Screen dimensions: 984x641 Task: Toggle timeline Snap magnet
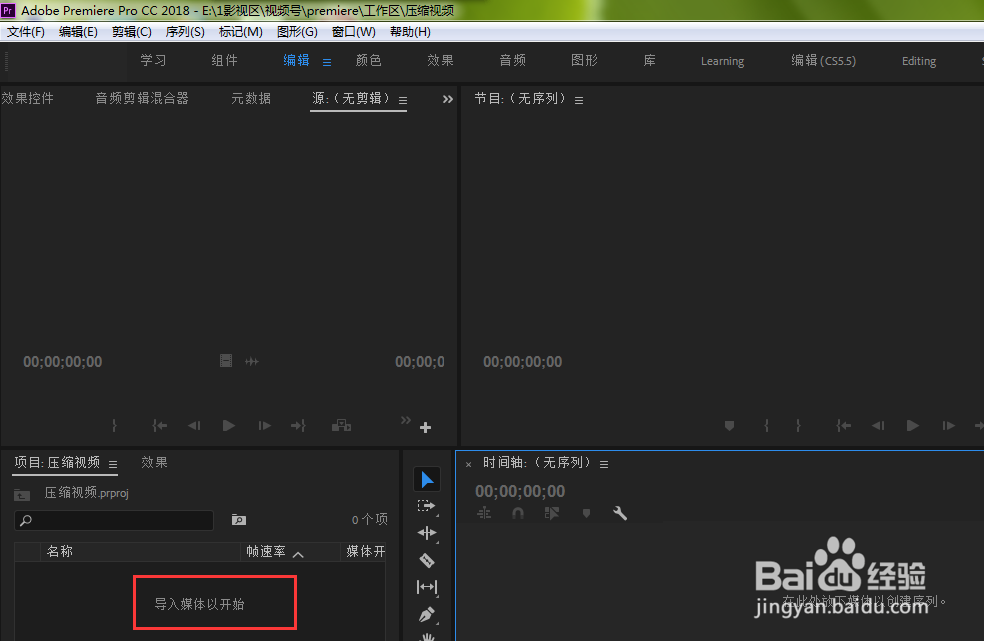[x=518, y=514]
